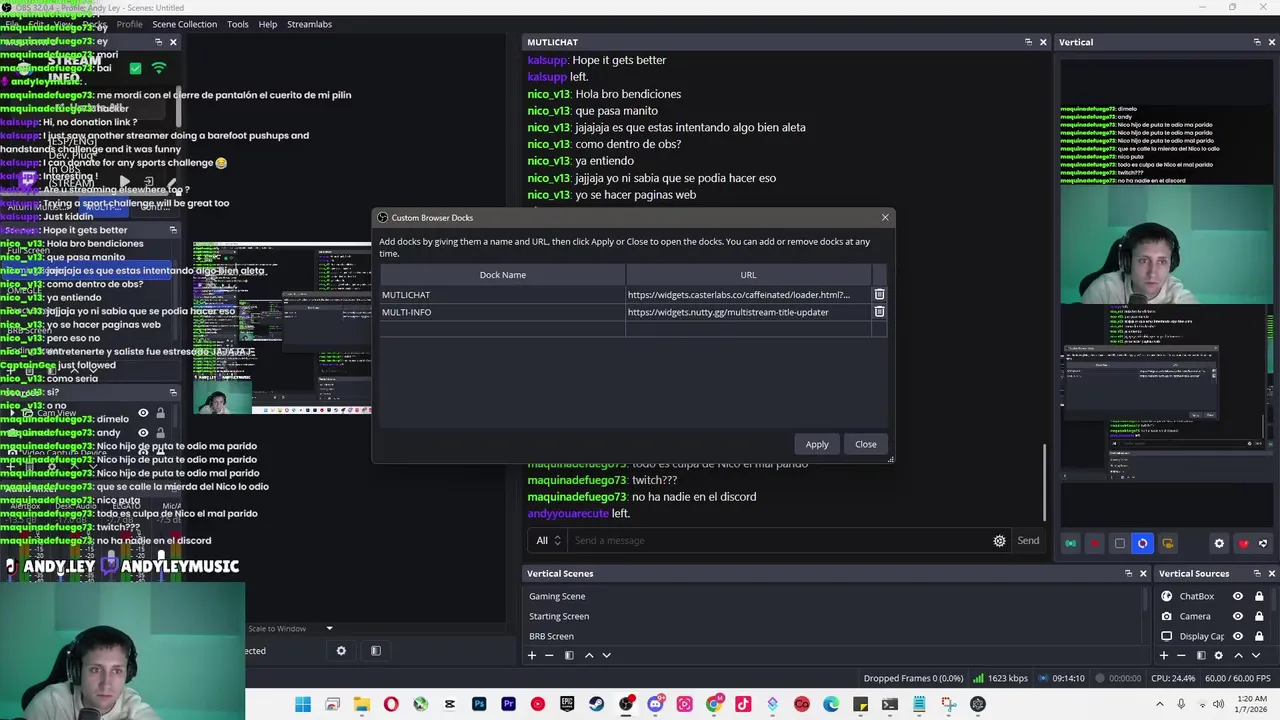
Task: Click the red heart icon in Vertical dock
Action: [x=1243, y=544]
